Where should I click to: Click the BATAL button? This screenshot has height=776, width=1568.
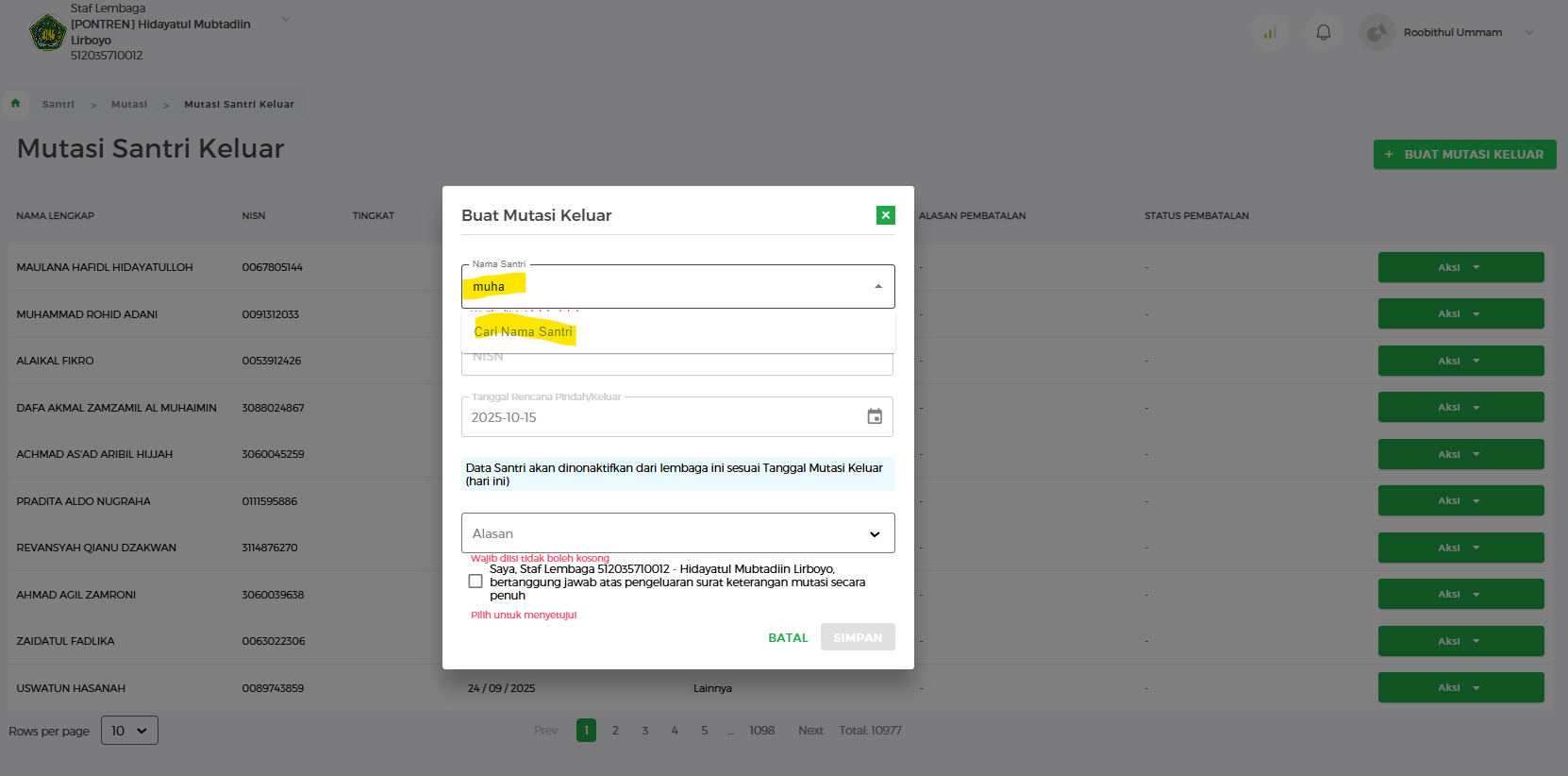[788, 638]
